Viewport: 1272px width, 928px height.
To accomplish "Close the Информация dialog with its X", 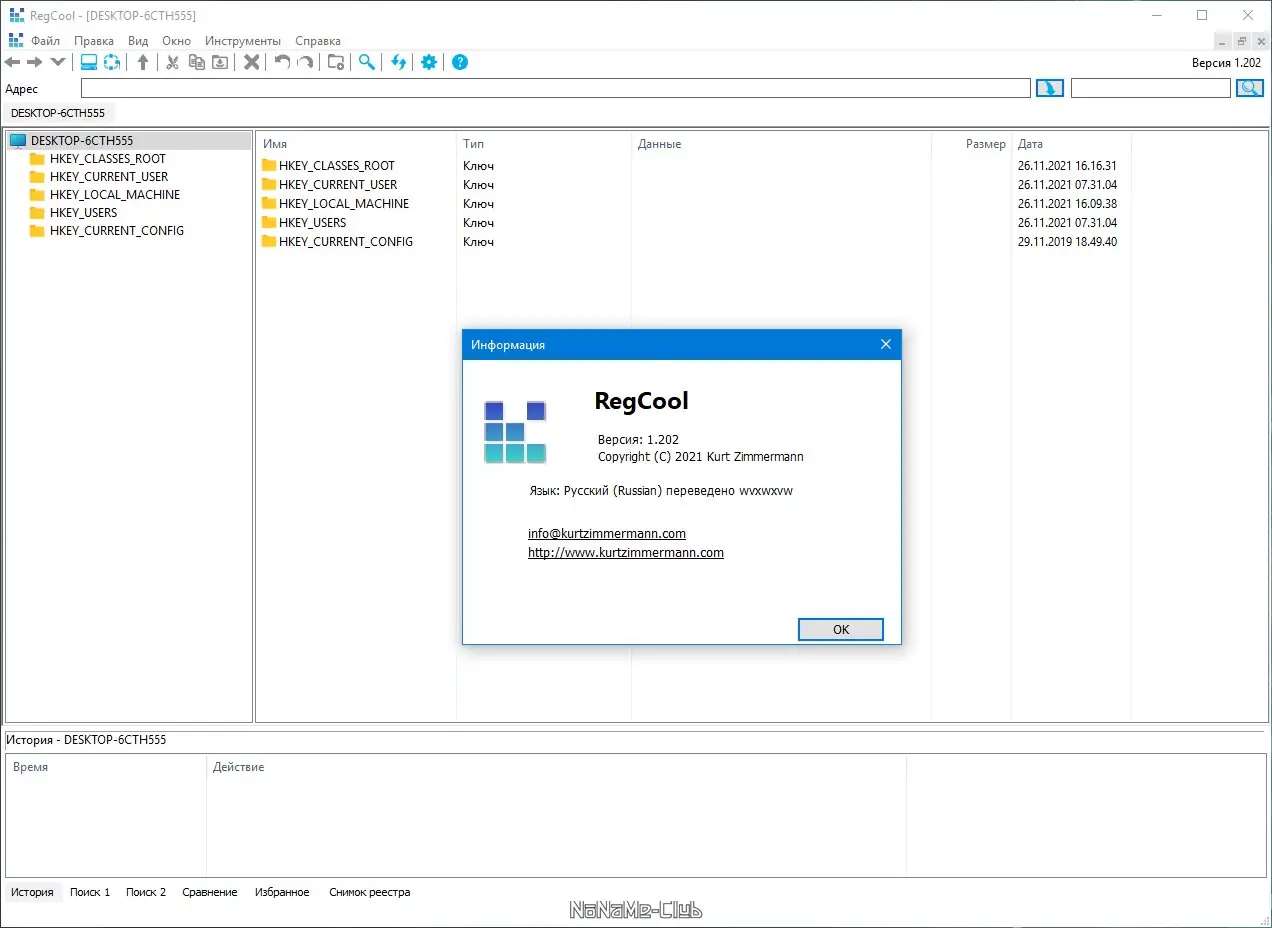I will [x=885, y=344].
